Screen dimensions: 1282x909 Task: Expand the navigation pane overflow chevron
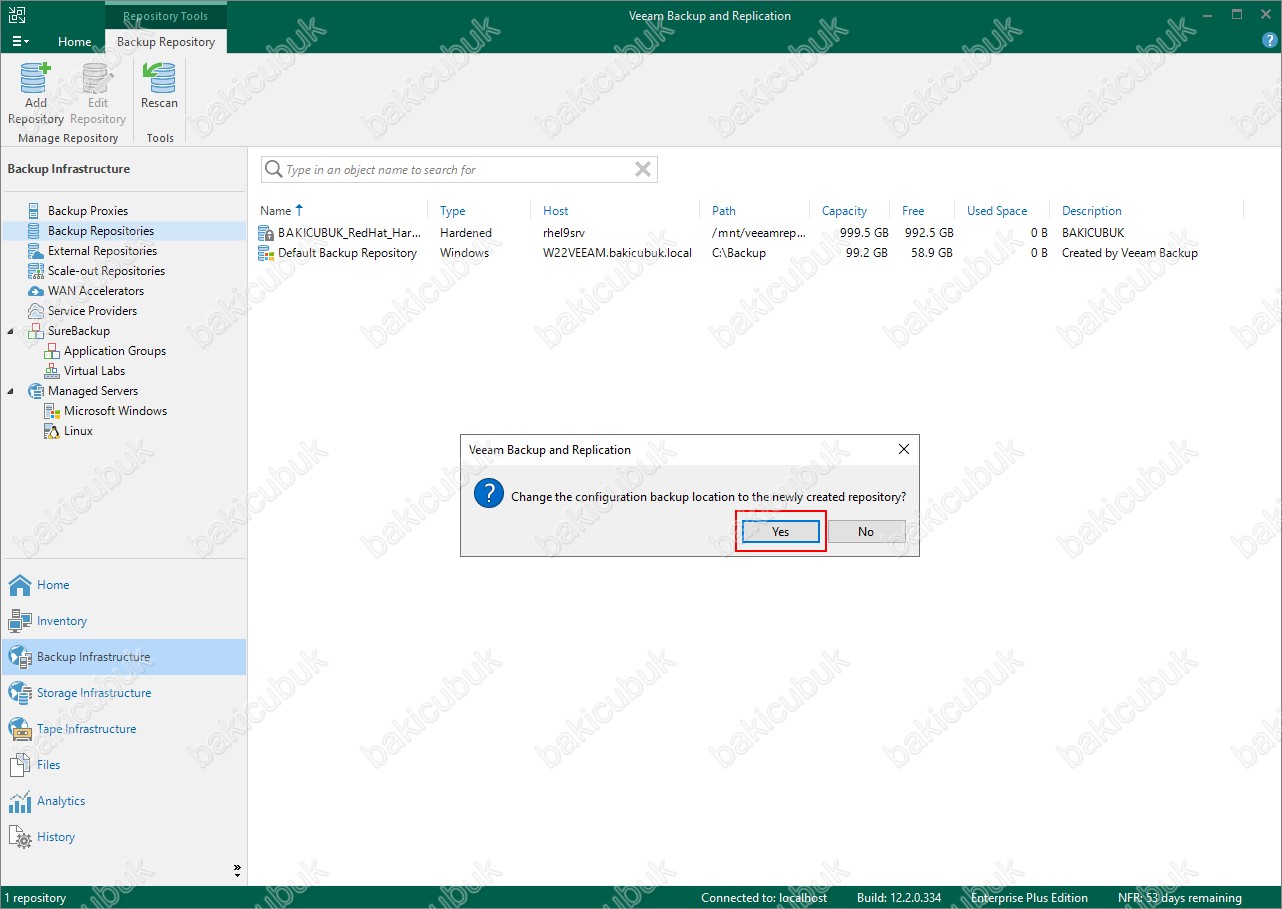click(237, 870)
